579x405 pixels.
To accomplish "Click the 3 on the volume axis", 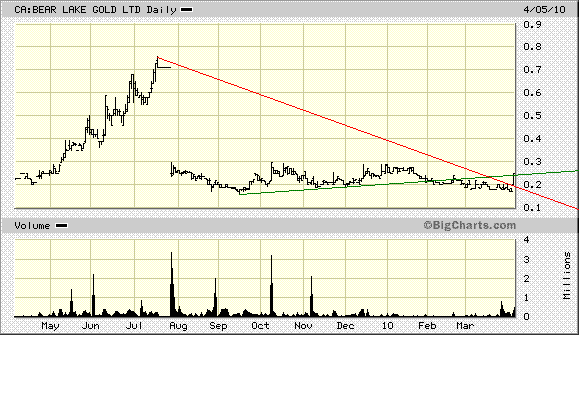I will pyautogui.click(x=527, y=259).
